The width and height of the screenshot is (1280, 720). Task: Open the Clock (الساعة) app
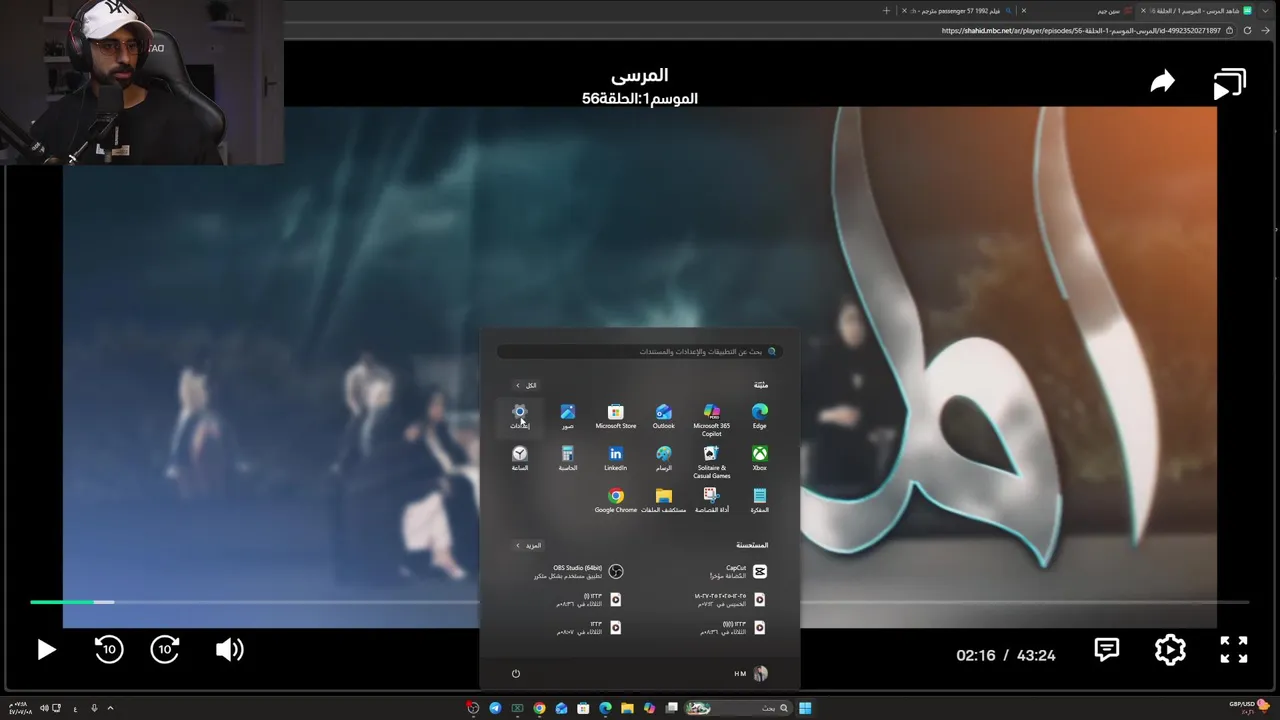tap(520, 459)
